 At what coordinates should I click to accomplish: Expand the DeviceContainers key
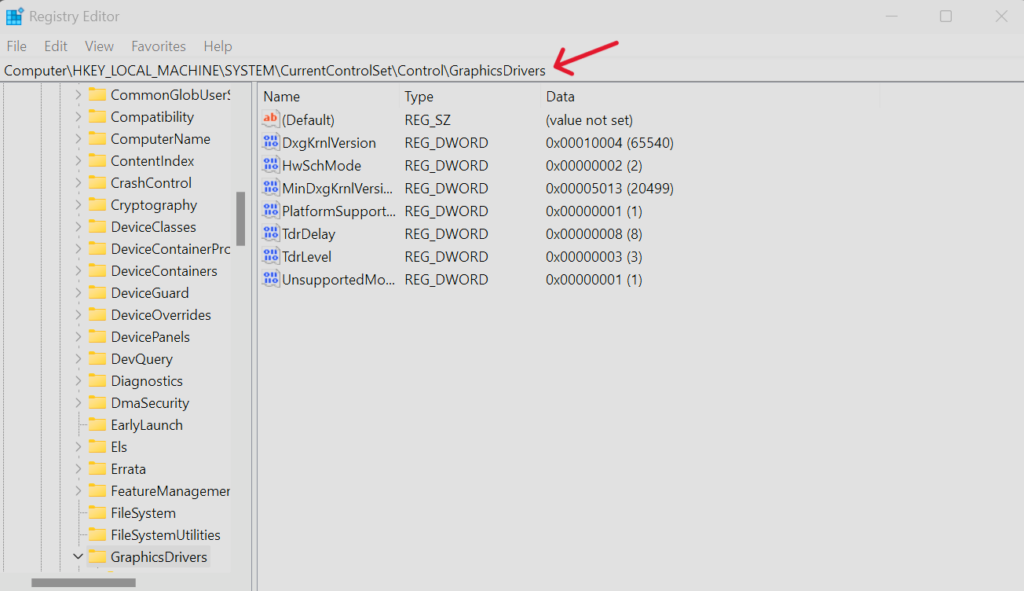(78, 271)
